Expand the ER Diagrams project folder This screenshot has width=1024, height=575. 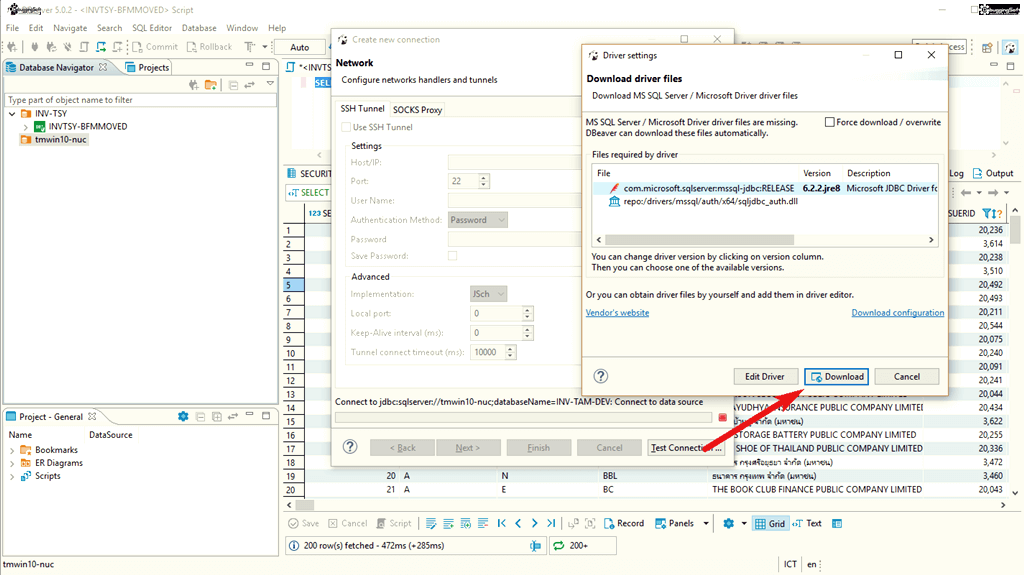click(12, 463)
